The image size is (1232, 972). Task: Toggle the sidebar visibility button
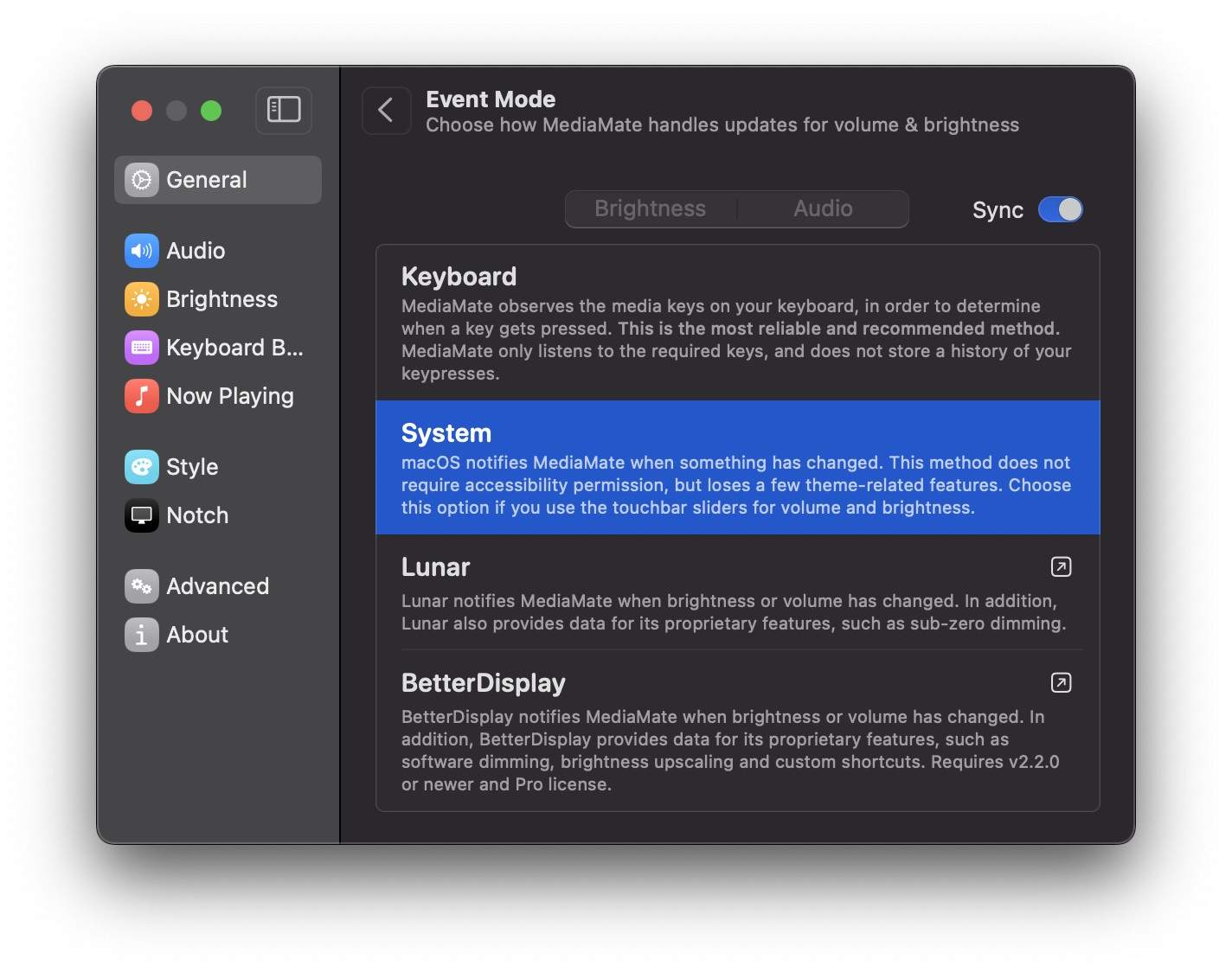coord(284,110)
